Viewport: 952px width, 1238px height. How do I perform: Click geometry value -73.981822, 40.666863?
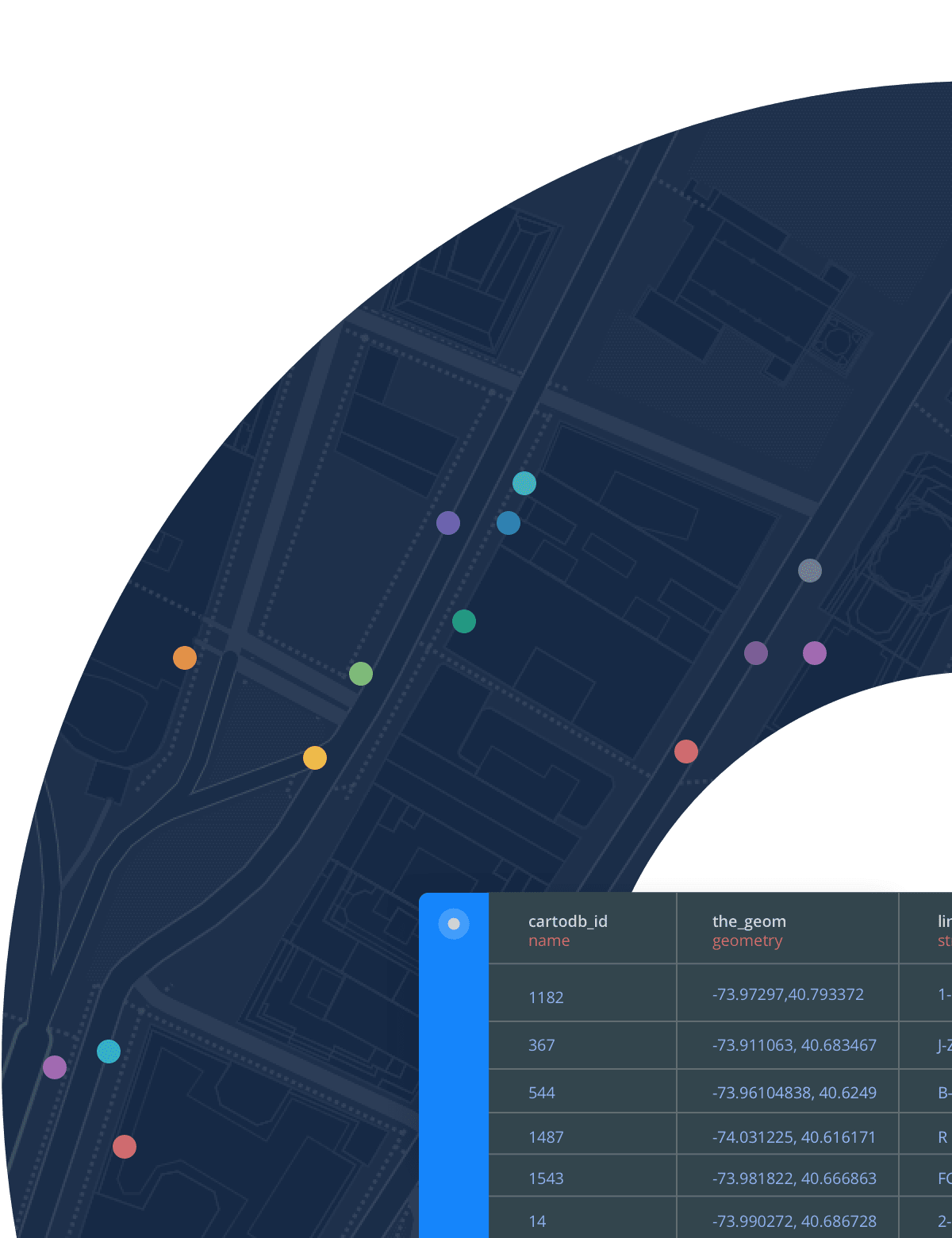tap(793, 1178)
